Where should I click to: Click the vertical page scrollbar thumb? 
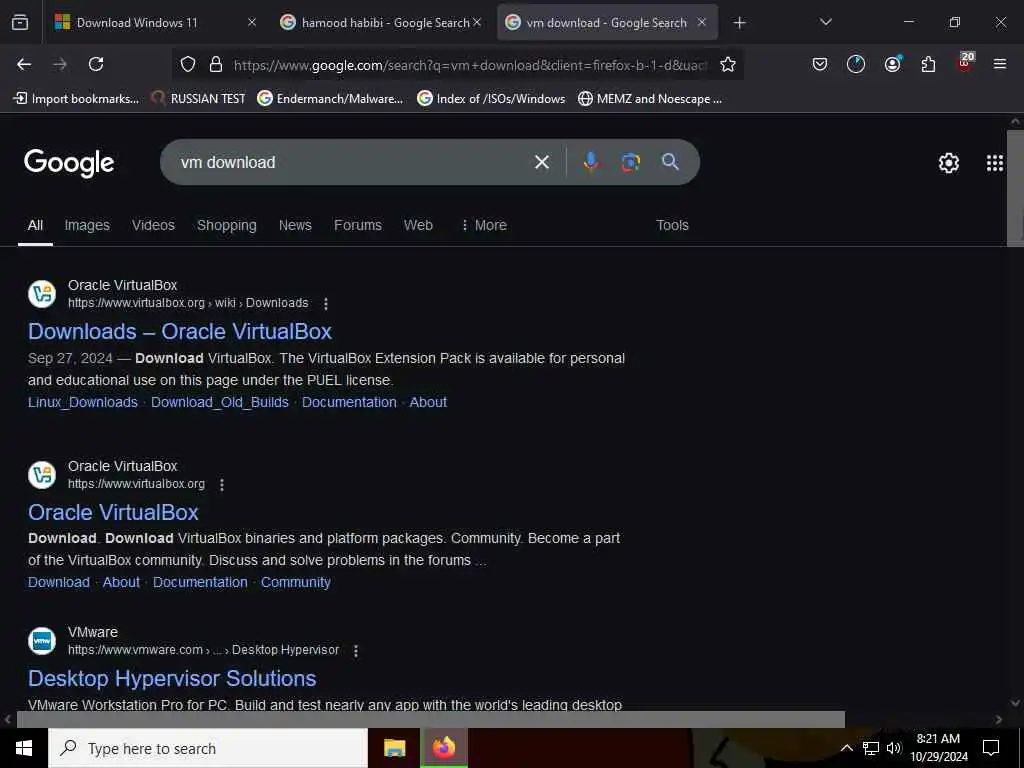click(1015, 188)
